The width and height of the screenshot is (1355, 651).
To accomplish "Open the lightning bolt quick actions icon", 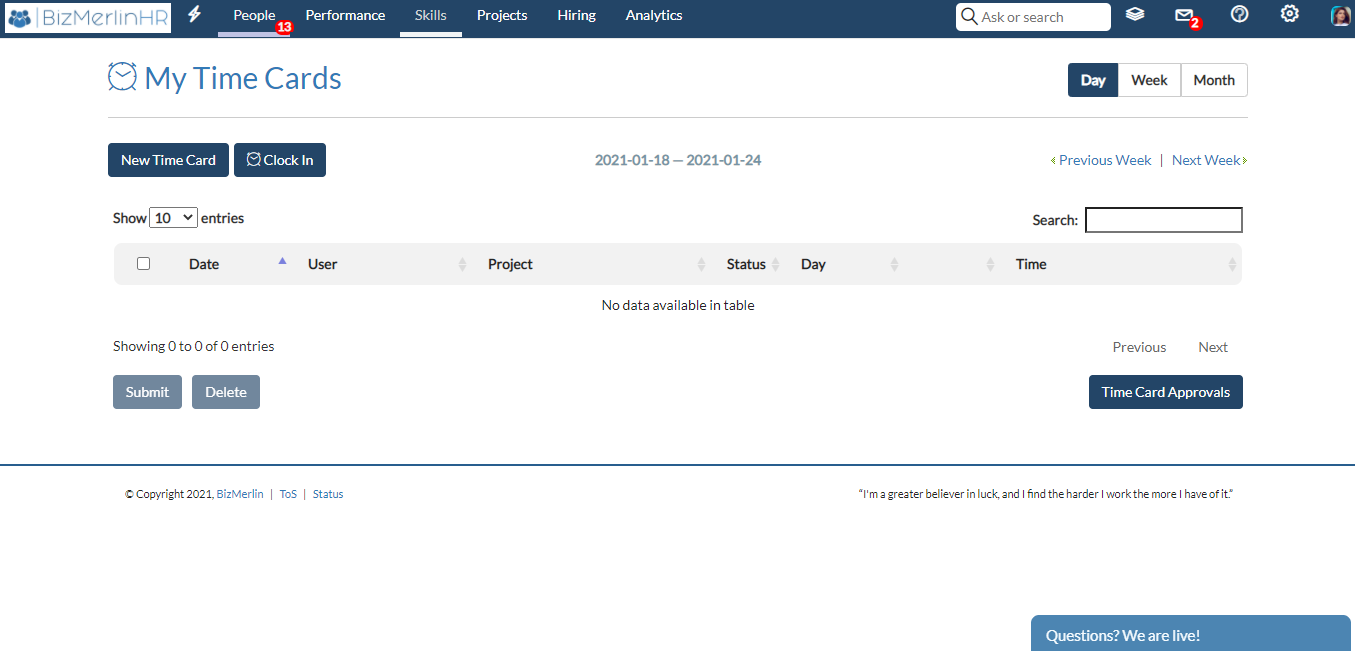I will tap(195, 15).
